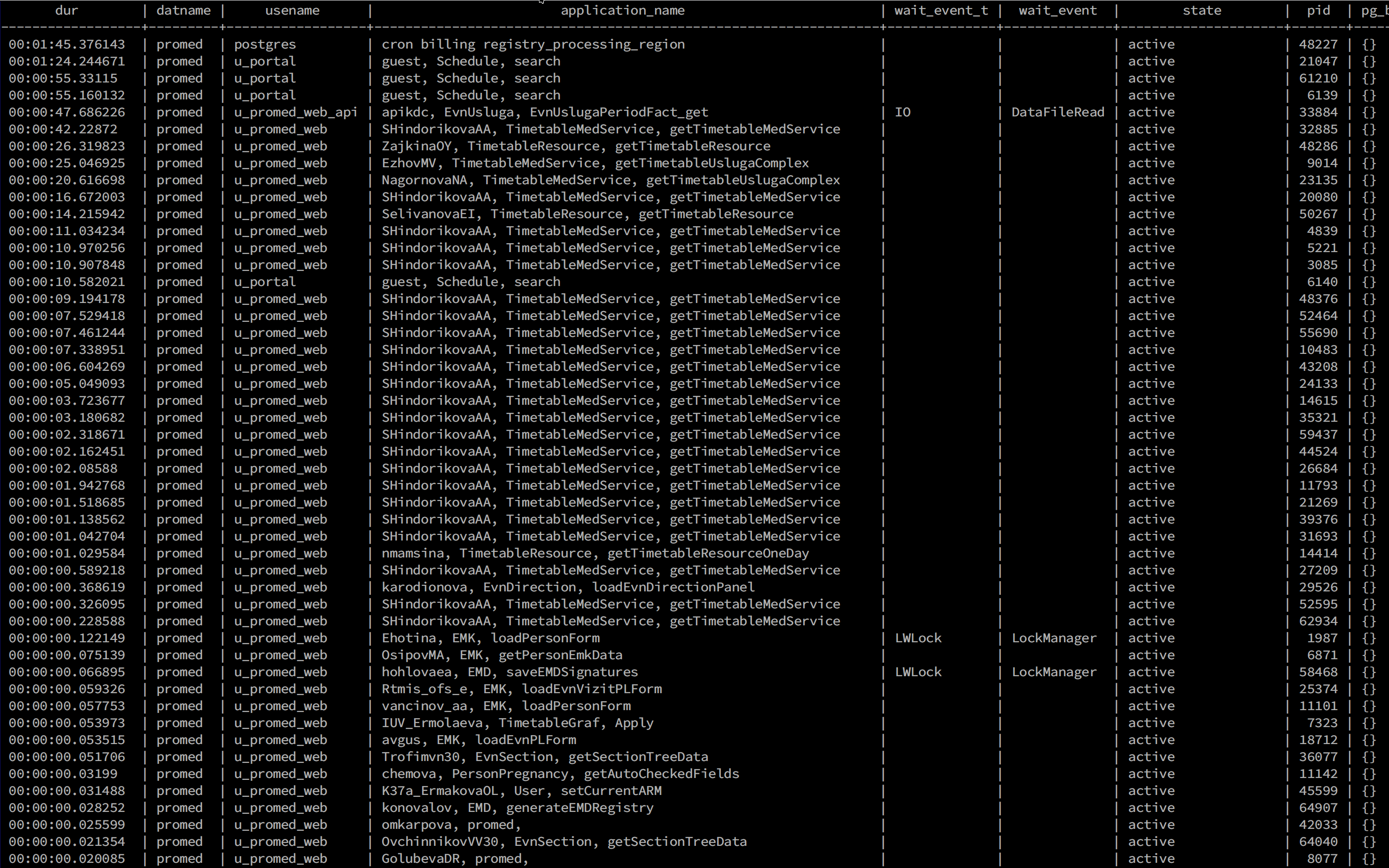Click duration value 00:01:45.376143

66,44
